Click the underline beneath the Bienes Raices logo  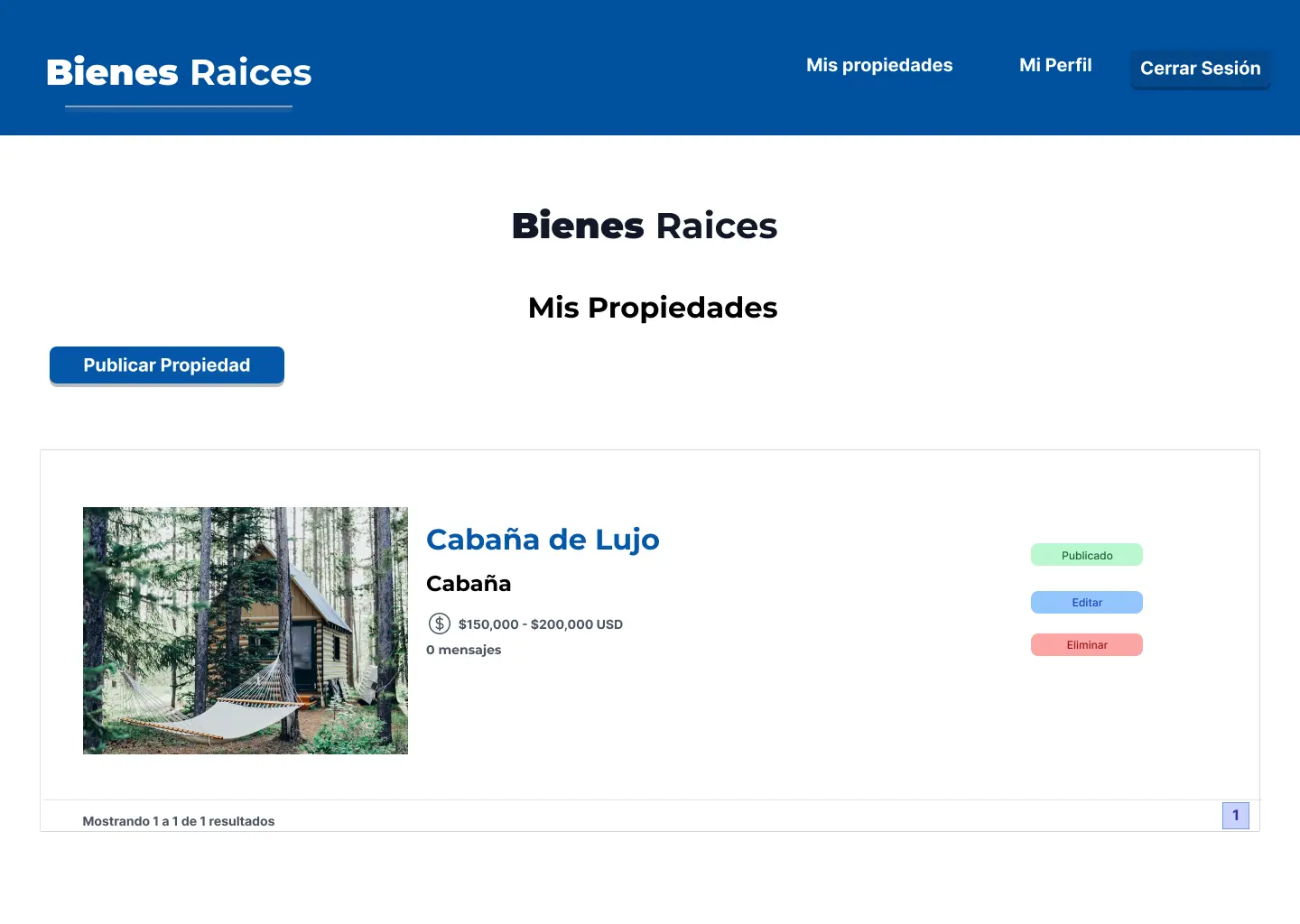pyautogui.click(x=178, y=106)
